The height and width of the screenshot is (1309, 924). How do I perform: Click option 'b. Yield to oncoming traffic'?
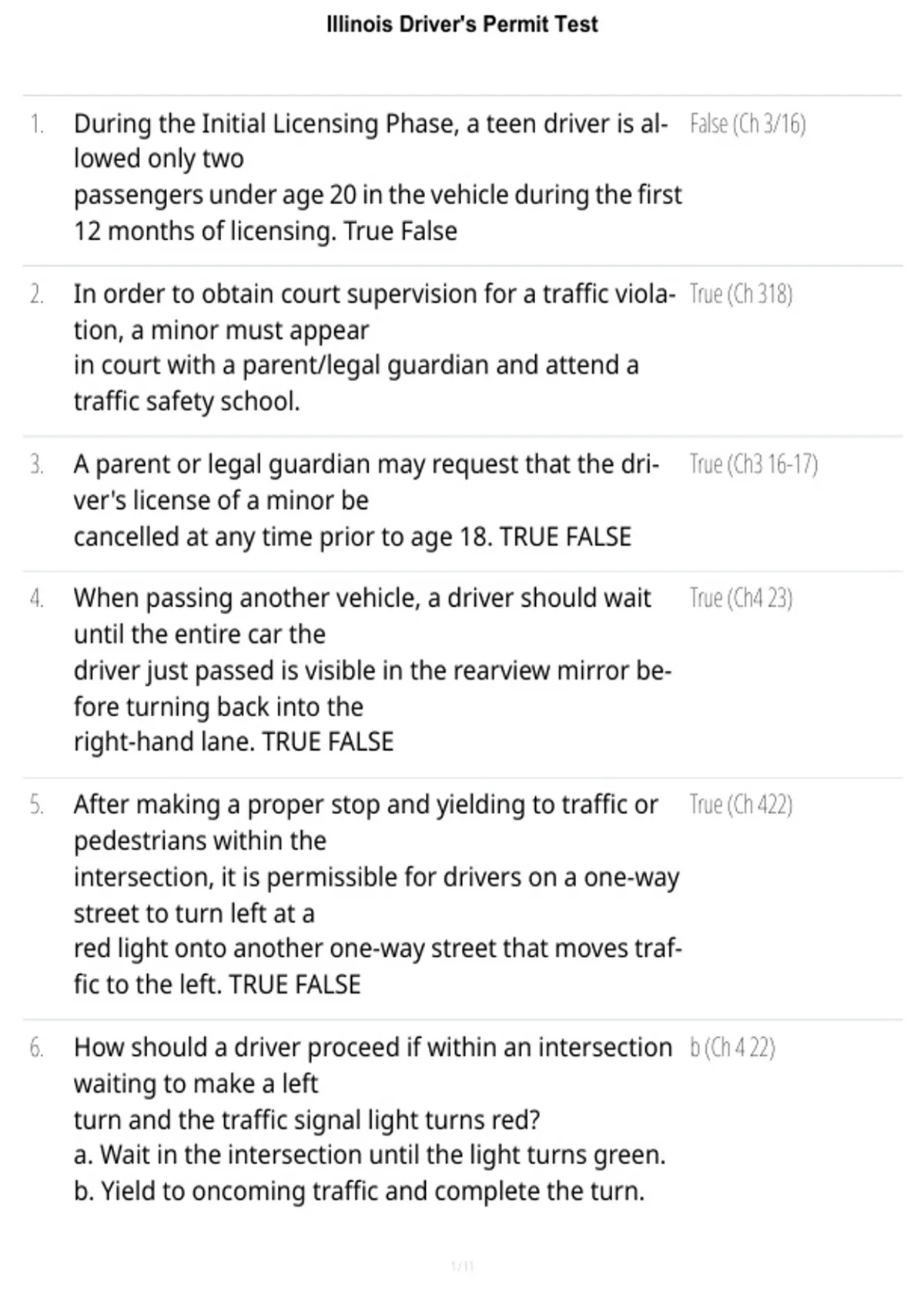tap(359, 1191)
